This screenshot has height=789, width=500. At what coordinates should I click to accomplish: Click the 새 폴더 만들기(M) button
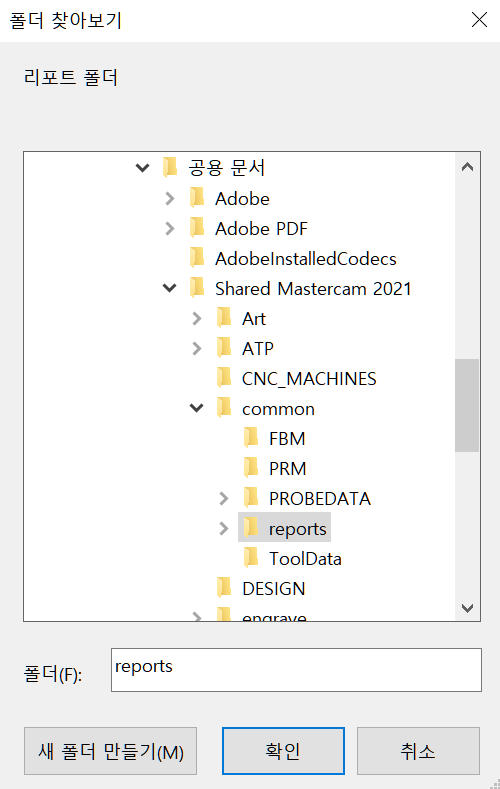111,751
